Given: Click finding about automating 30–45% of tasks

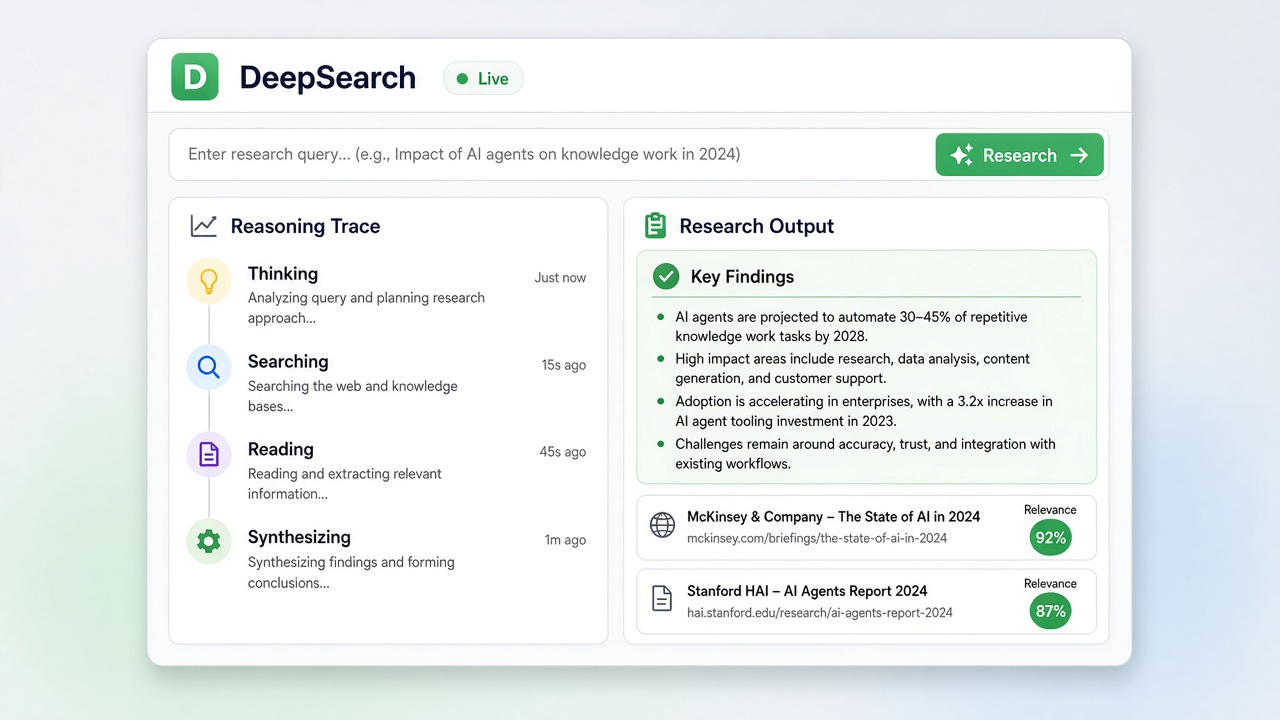Looking at the screenshot, I should click(851, 326).
